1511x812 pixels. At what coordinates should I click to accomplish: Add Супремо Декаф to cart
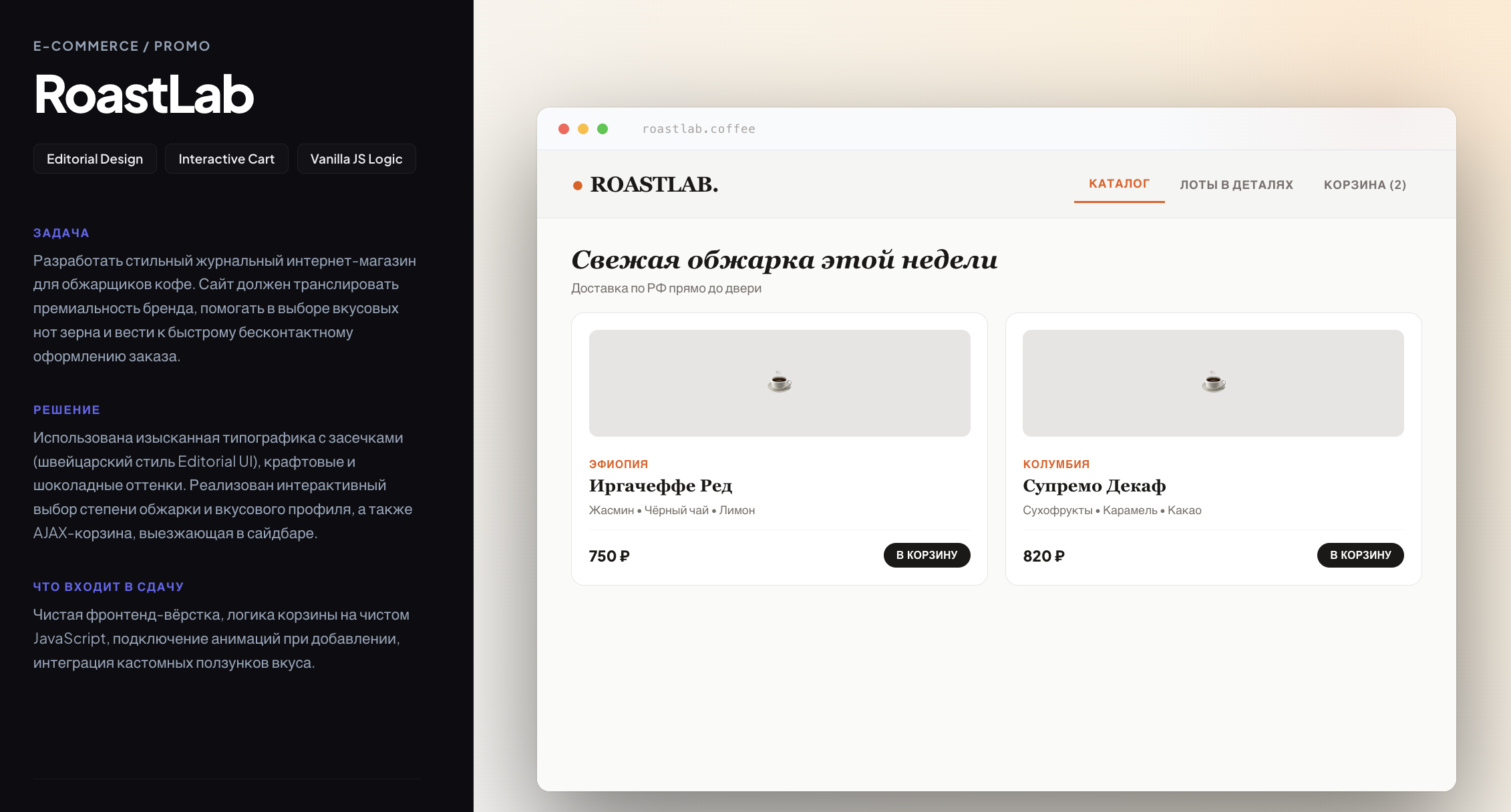tap(1360, 555)
